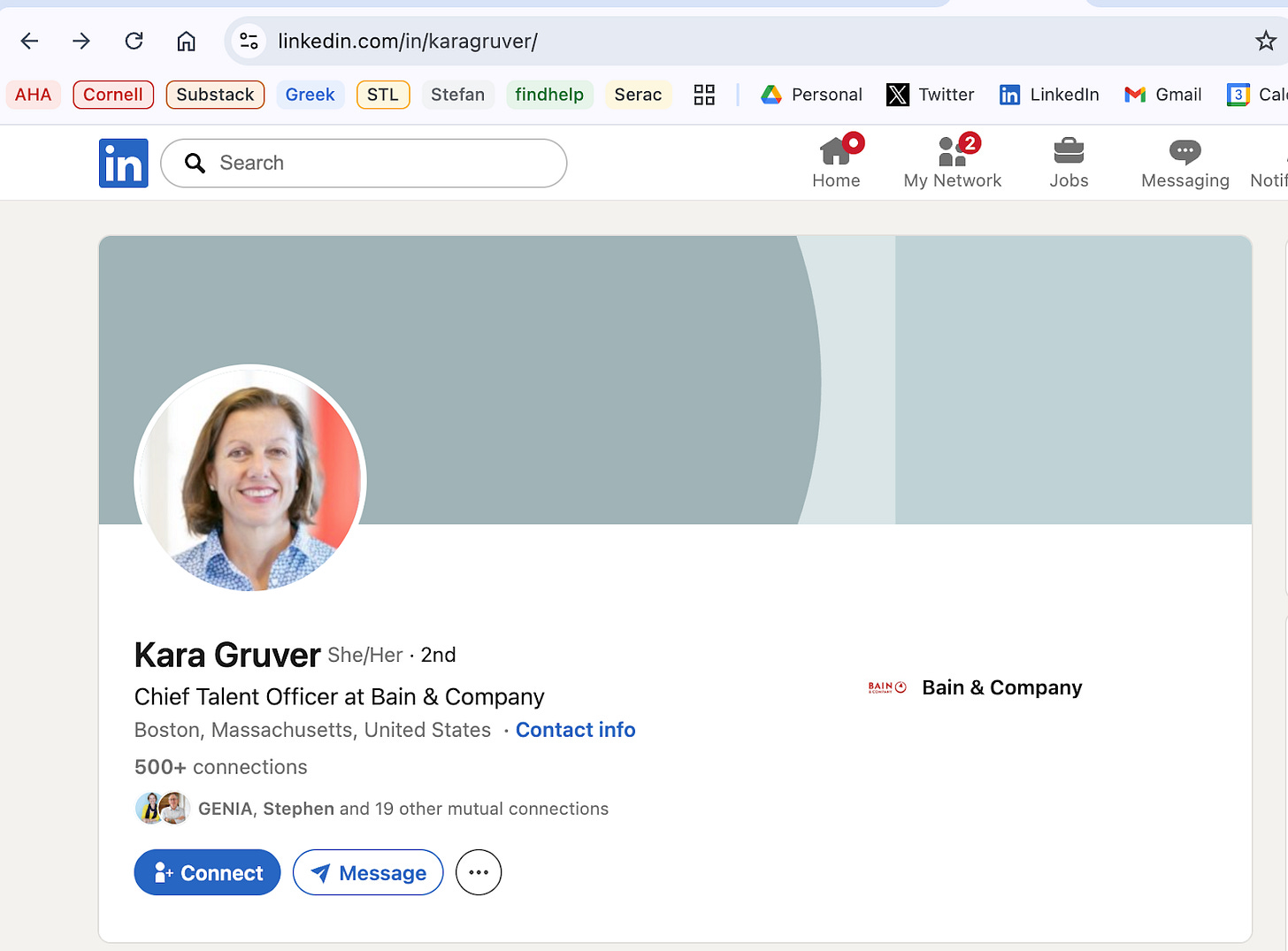Open the Cornell bookmark
This screenshot has height=951, width=1288.
(x=113, y=95)
